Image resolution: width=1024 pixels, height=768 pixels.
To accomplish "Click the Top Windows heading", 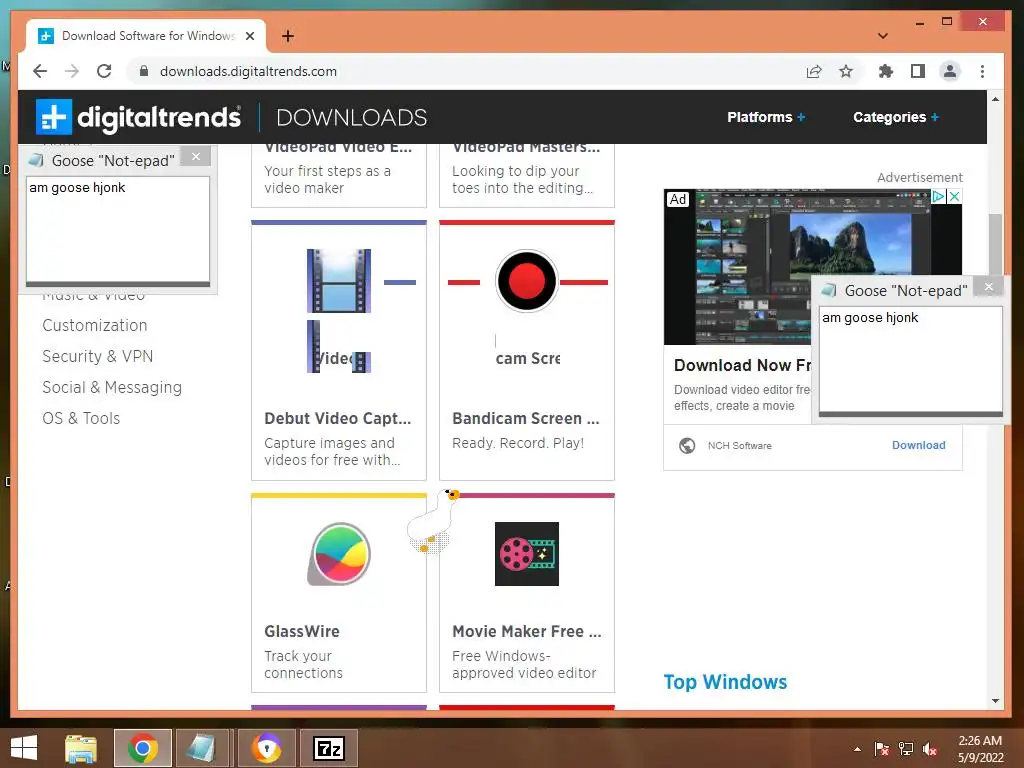I will (725, 682).
